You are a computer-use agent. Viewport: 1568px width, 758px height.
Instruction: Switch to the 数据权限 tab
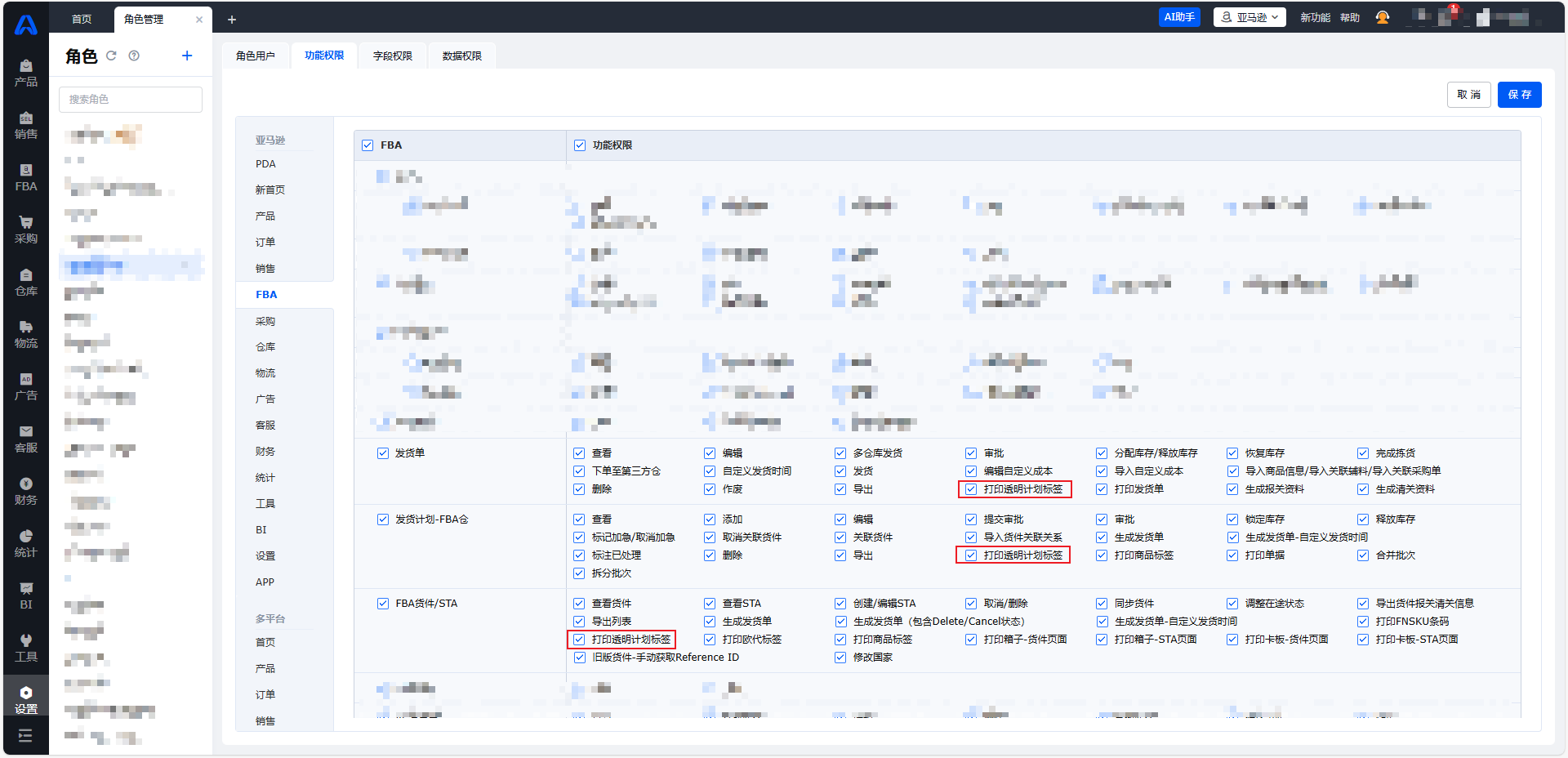point(462,56)
